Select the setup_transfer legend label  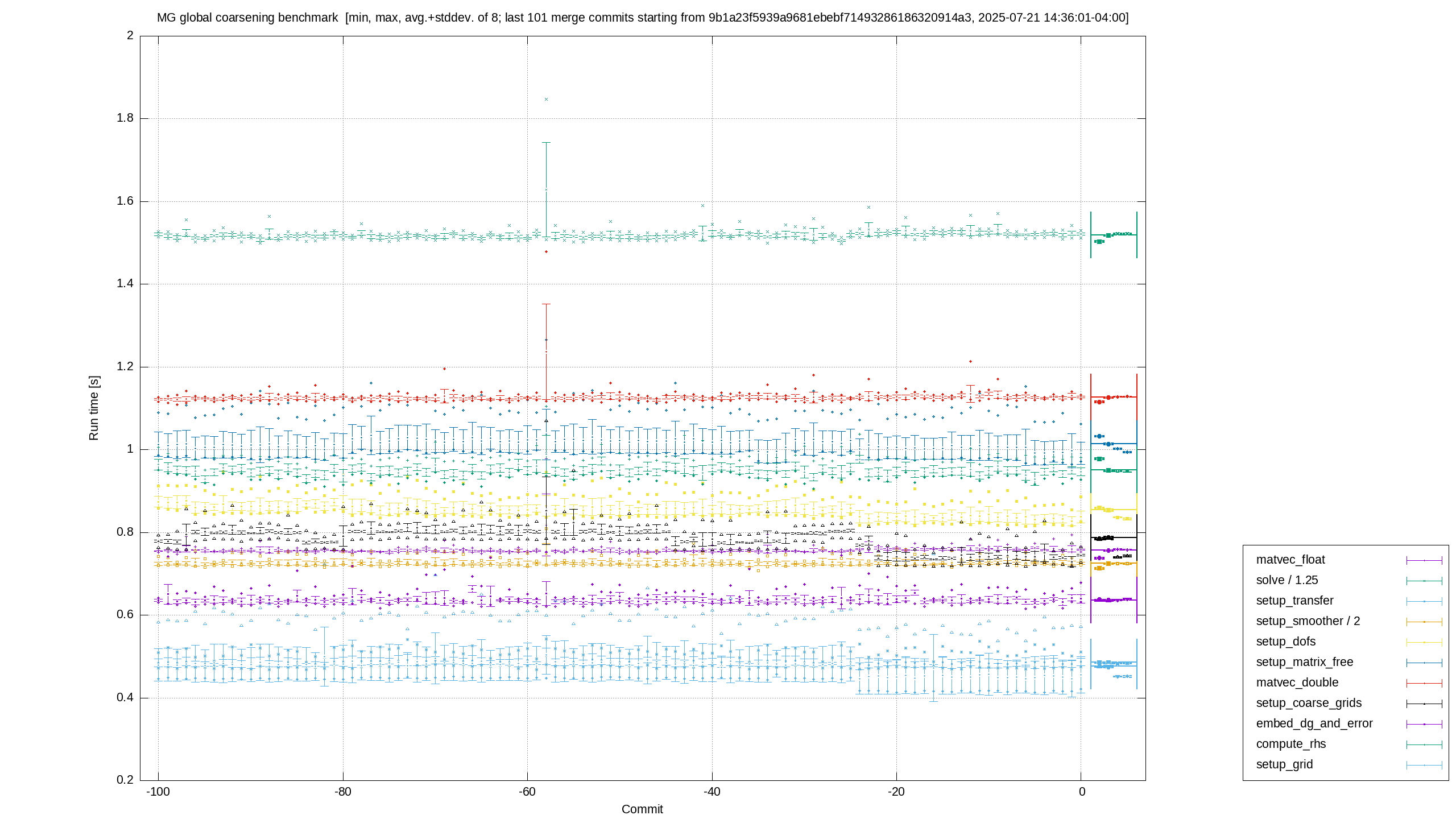coord(1294,601)
